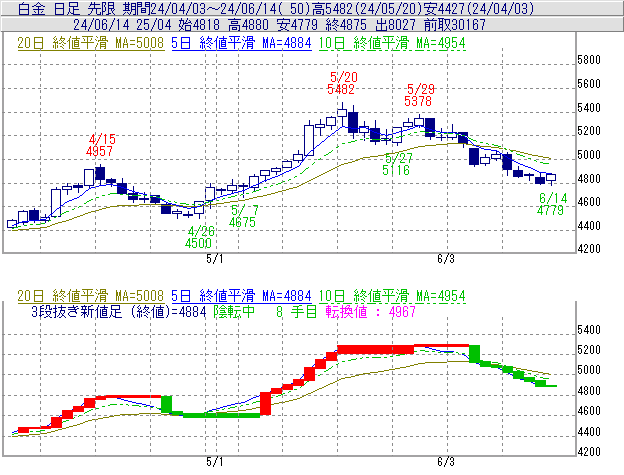Select the 5/20 5482 high label

click(x=342, y=83)
